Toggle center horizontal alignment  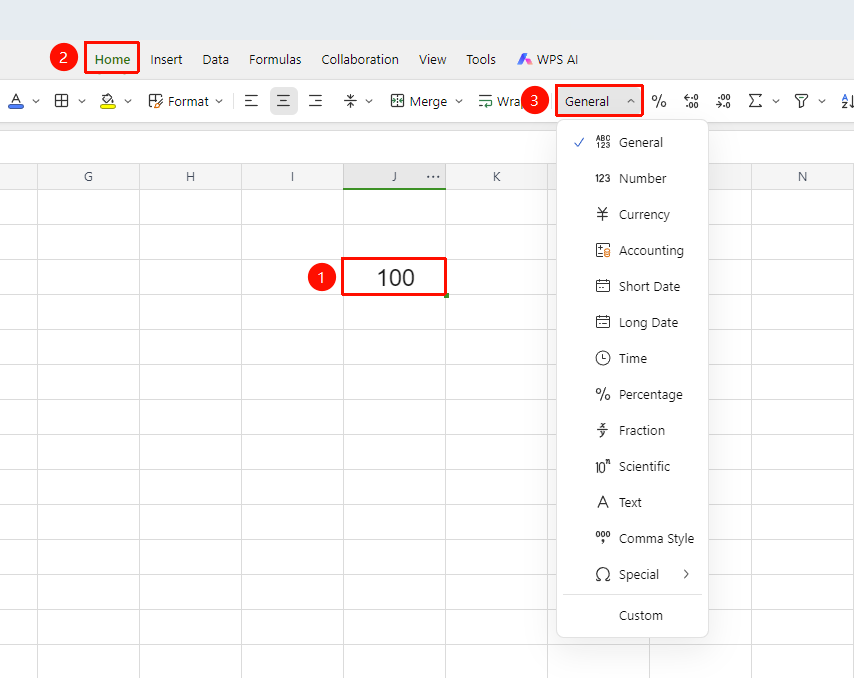point(283,101)
